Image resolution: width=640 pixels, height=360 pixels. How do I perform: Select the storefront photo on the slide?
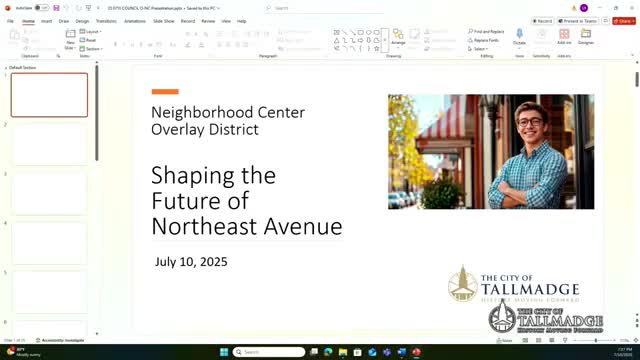(x=491, y=152)
